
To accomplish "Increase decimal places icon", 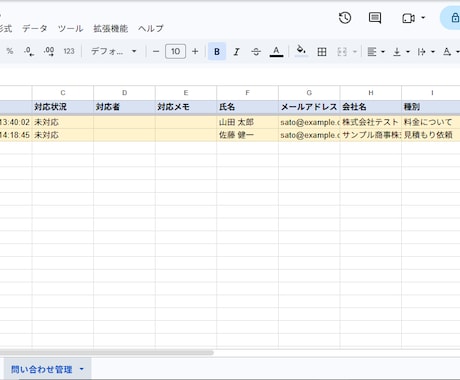I will click(49, 51).
